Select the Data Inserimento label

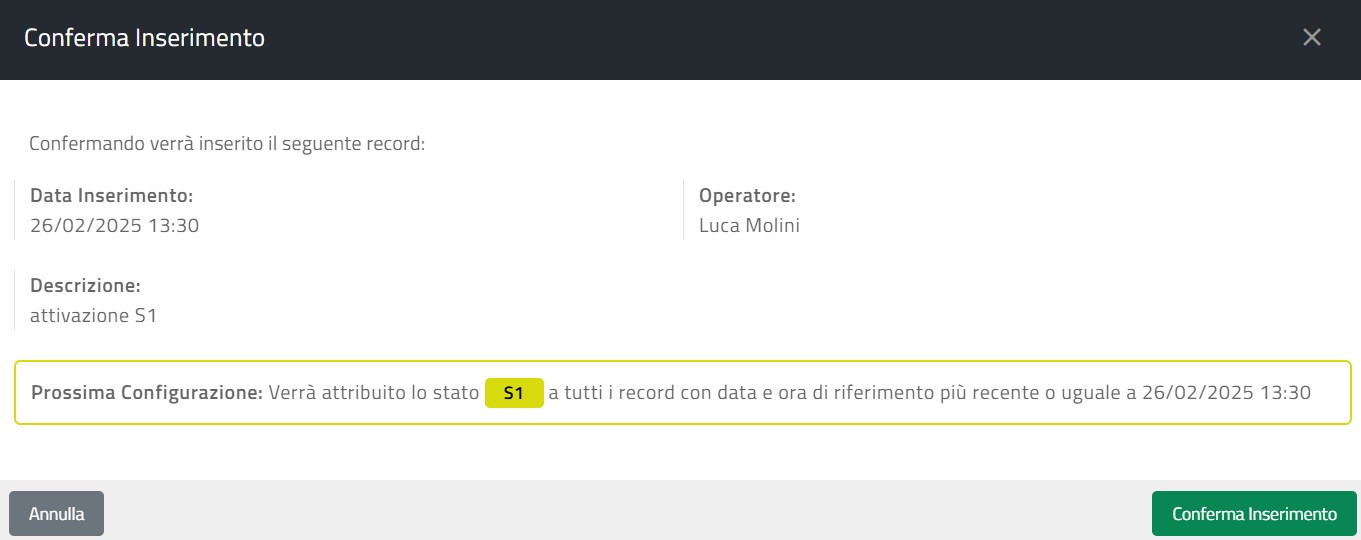[x=111, y=196]
